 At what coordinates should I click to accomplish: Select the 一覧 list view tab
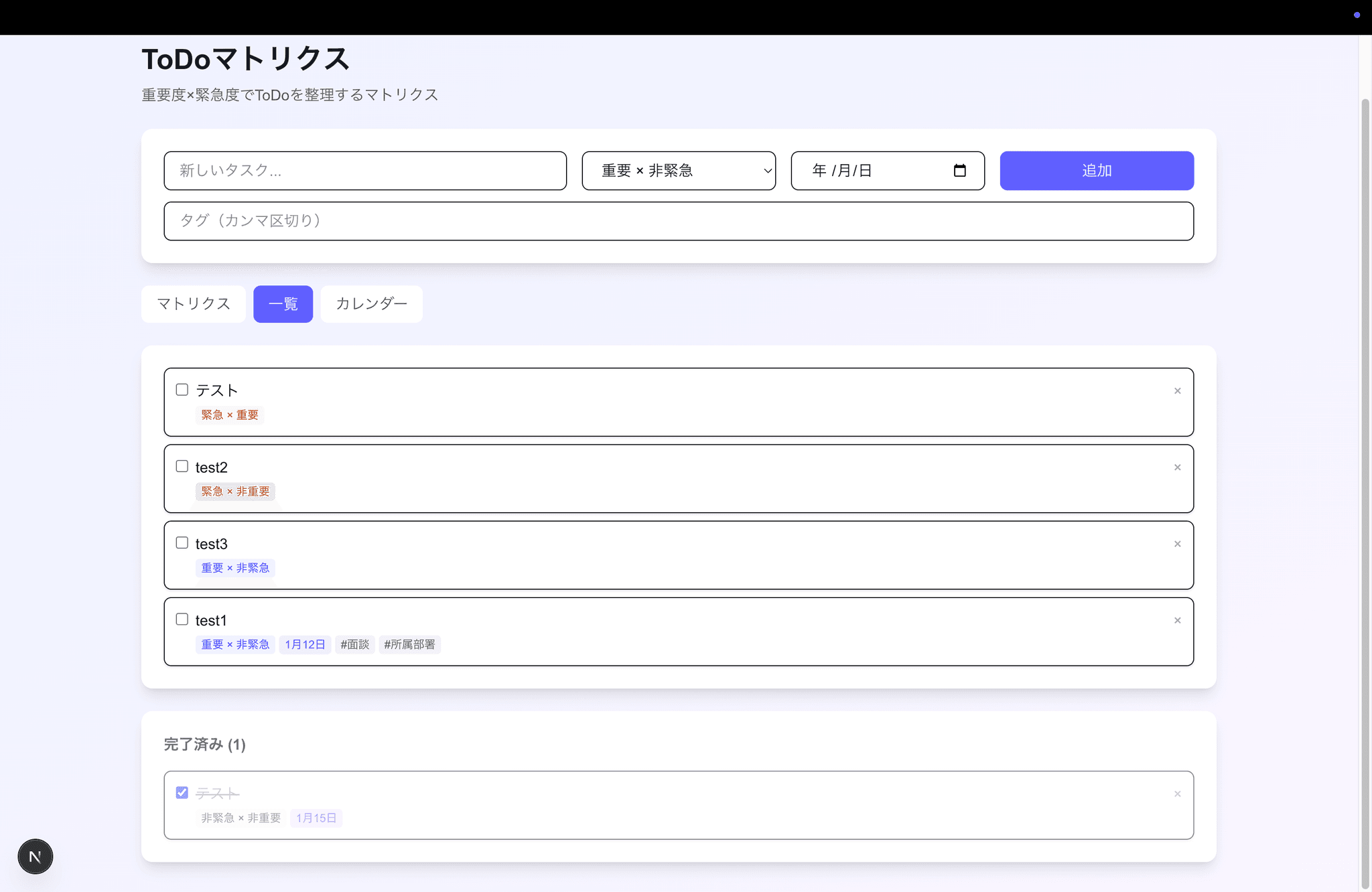tap(283, 304)
